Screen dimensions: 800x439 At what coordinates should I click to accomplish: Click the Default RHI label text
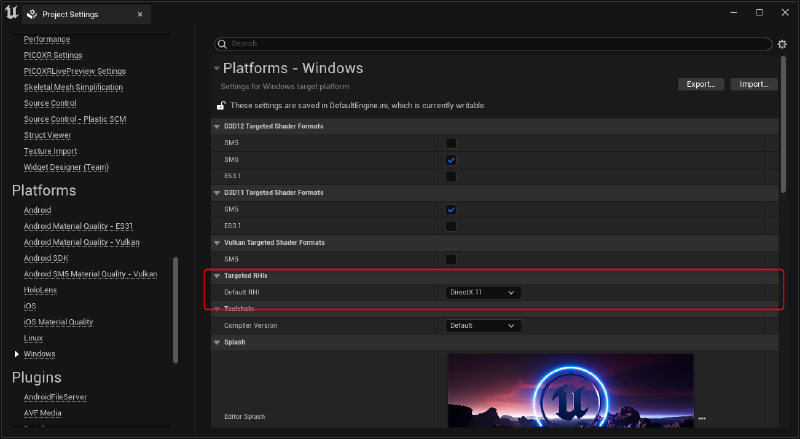(242, 292)
